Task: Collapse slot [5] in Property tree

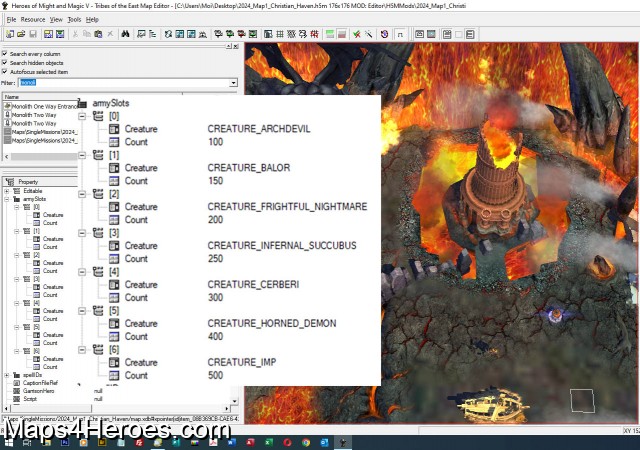Action: pyautogui.click(x=17, y=327)
